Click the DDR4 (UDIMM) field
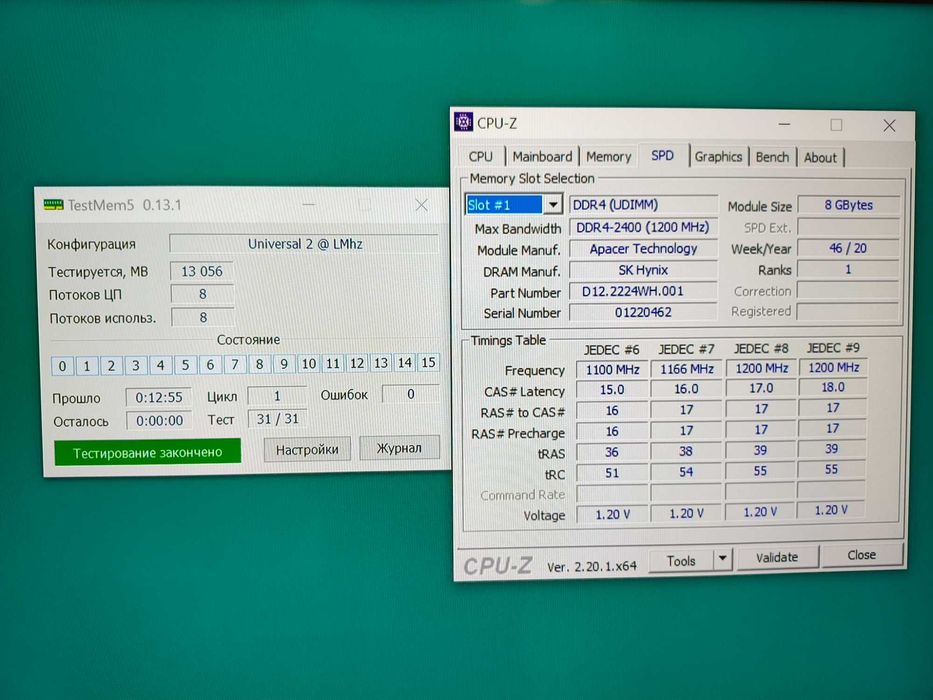Screen dimensions: 933x700 click(x=643, y=205)
